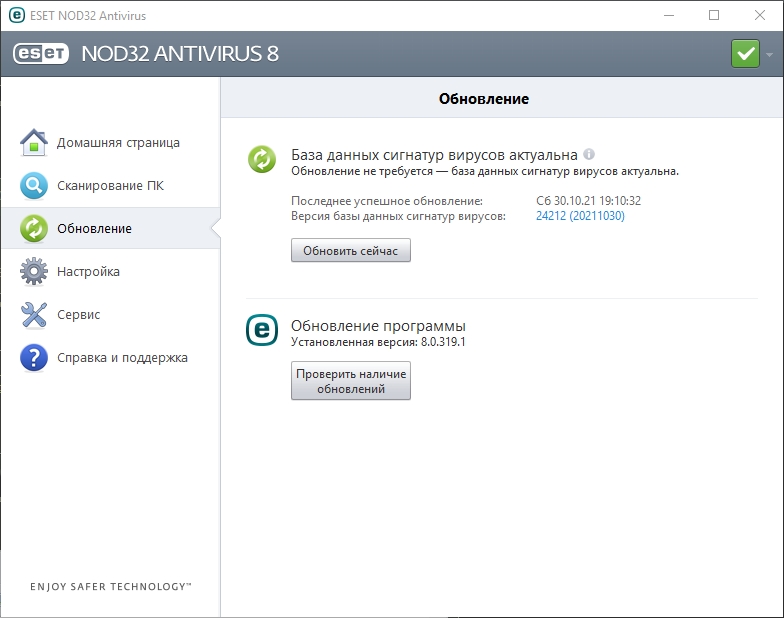Close the ESET NOD32 Antivirus window
Viewport: 784px width, 618px height.
[x=760, y=16]
